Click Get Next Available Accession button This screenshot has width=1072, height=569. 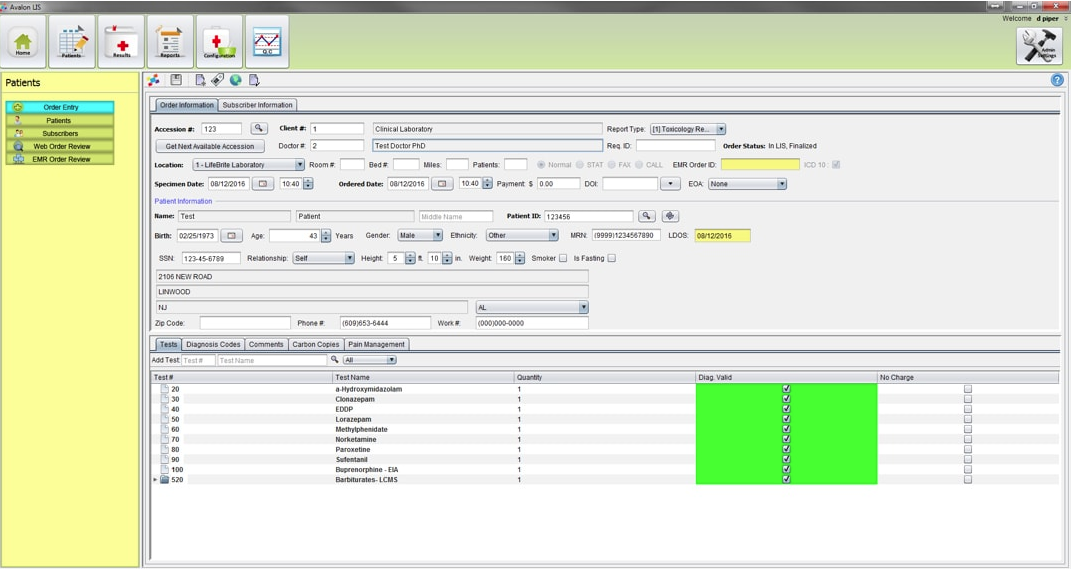click(x=210, y=146)
